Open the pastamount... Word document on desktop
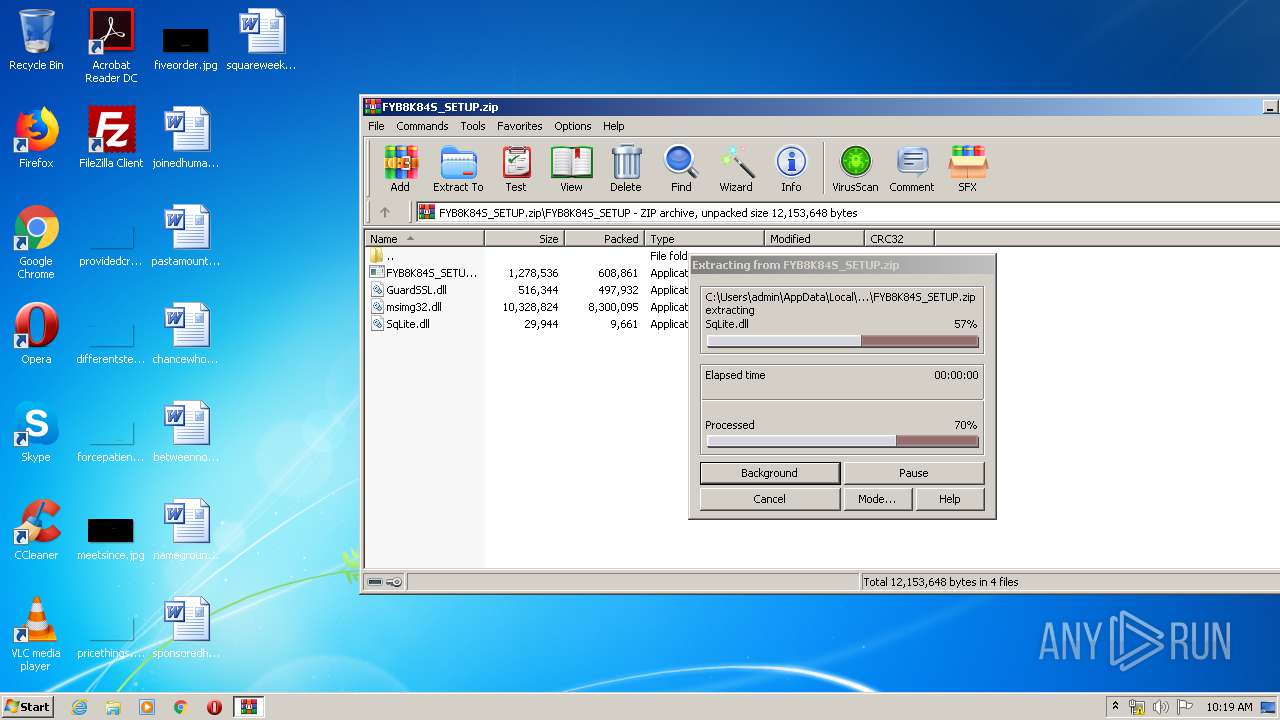Image resolution: width=1280 pixels, height=720 pixels. pos(186,236)
